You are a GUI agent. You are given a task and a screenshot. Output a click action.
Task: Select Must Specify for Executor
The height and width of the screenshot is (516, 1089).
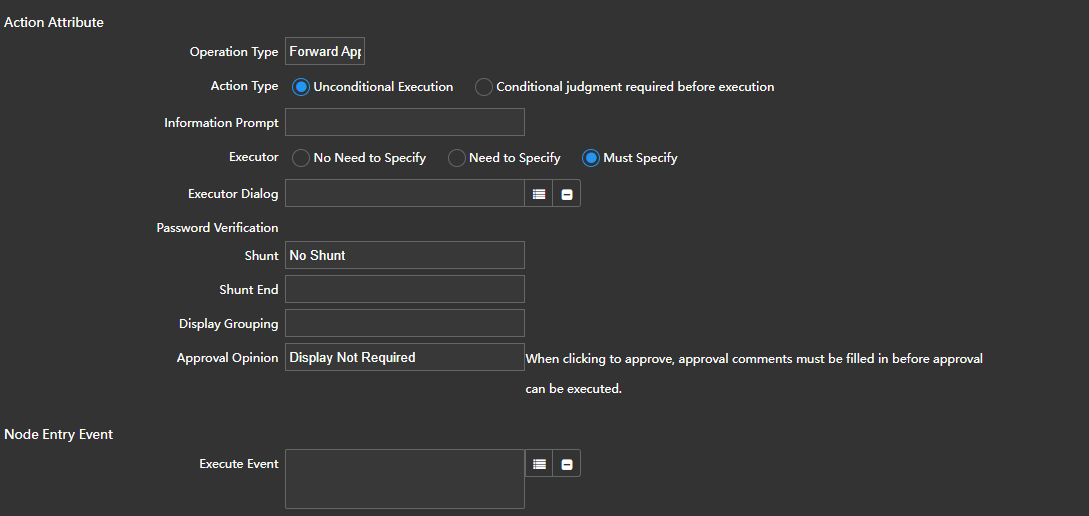pos(591,158)
